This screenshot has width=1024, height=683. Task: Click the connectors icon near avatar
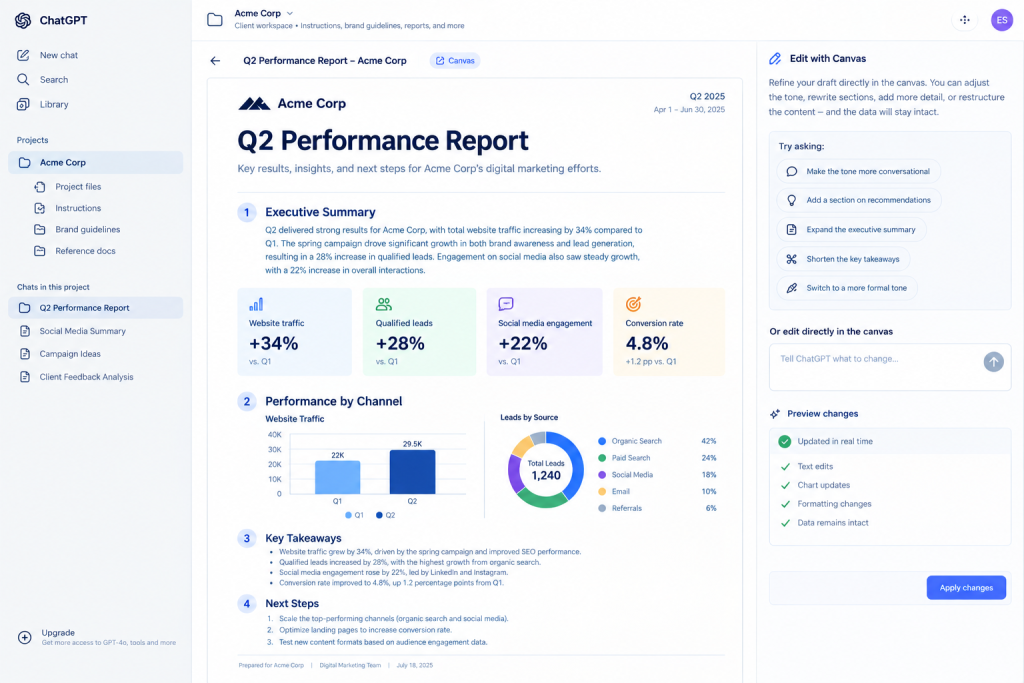tap(965, 20)
